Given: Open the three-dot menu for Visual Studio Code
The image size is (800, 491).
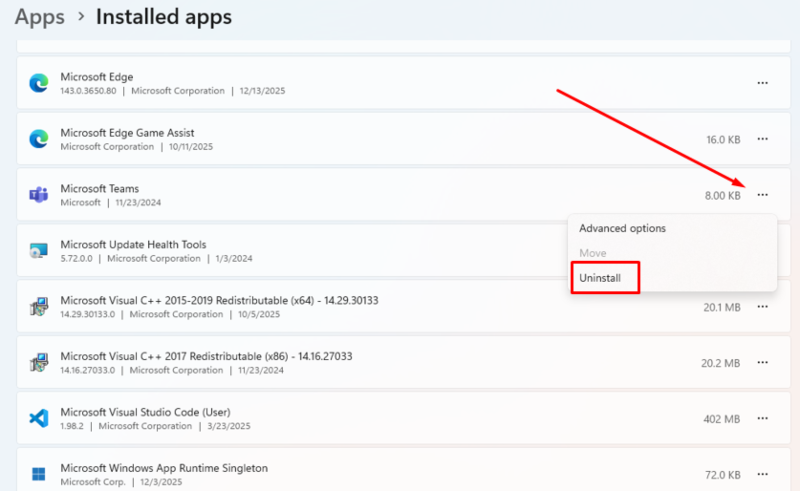Looking at the screenshot, I should (763, 418).
